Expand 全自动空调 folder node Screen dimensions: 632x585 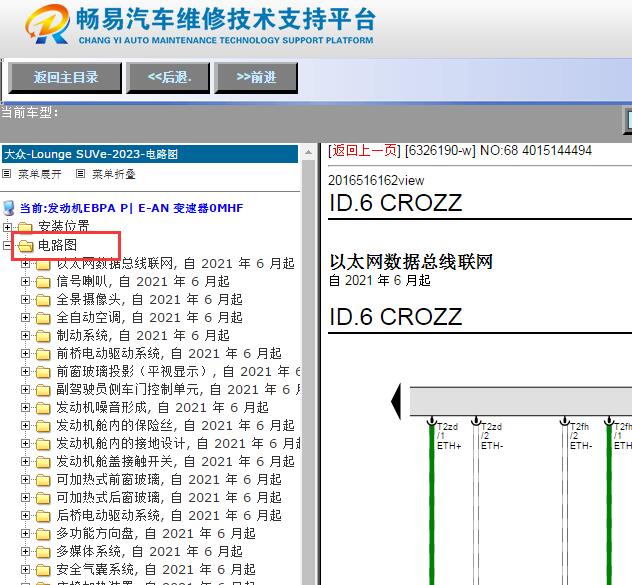(x=25, y=318)
